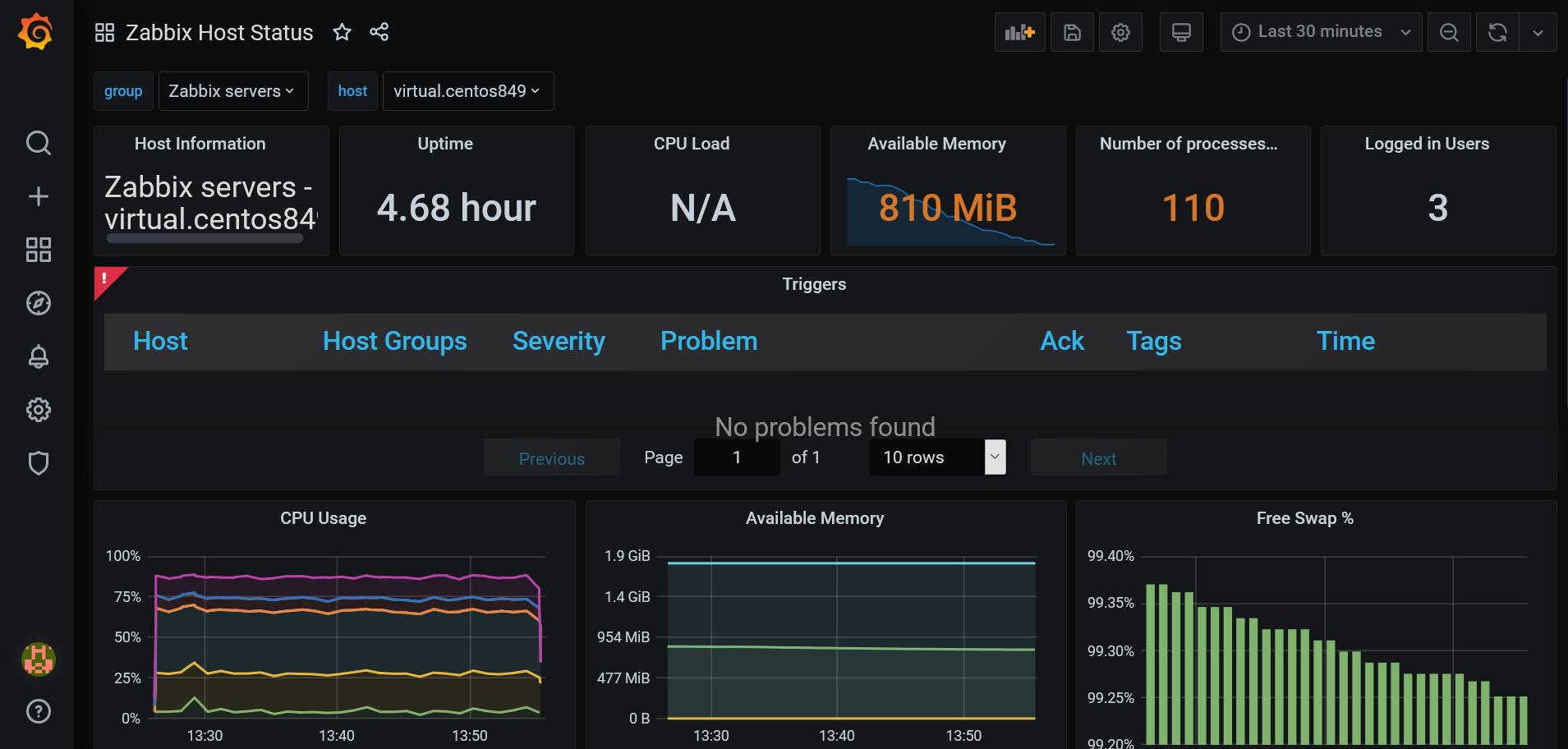Change the 10 rows per page selector
1568x749 pixels.
pyautogui.click(x=936, y=457)
